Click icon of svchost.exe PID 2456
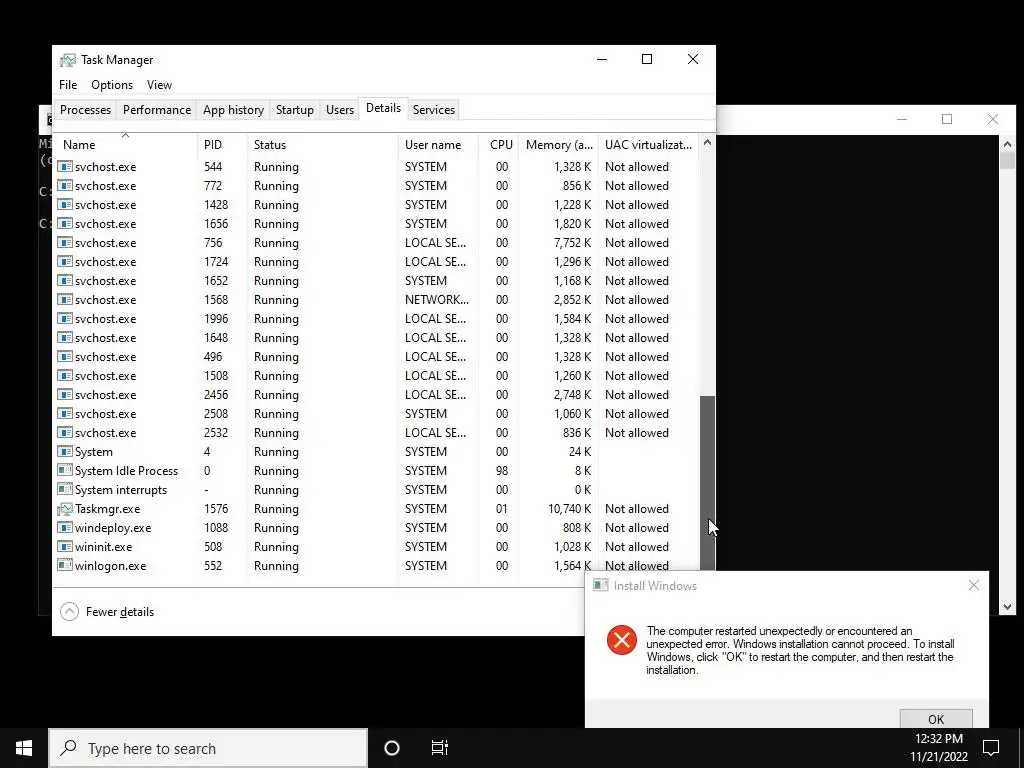Viewport: 1024px width, 768px height. coord(65,395)
